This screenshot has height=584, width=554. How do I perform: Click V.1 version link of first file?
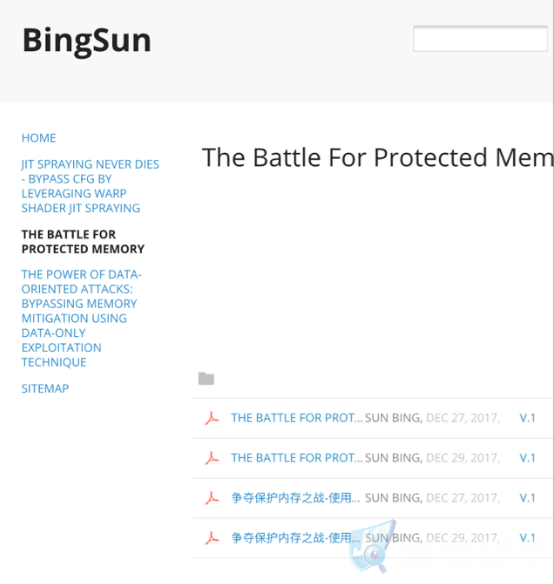click(x=527, y=418)
